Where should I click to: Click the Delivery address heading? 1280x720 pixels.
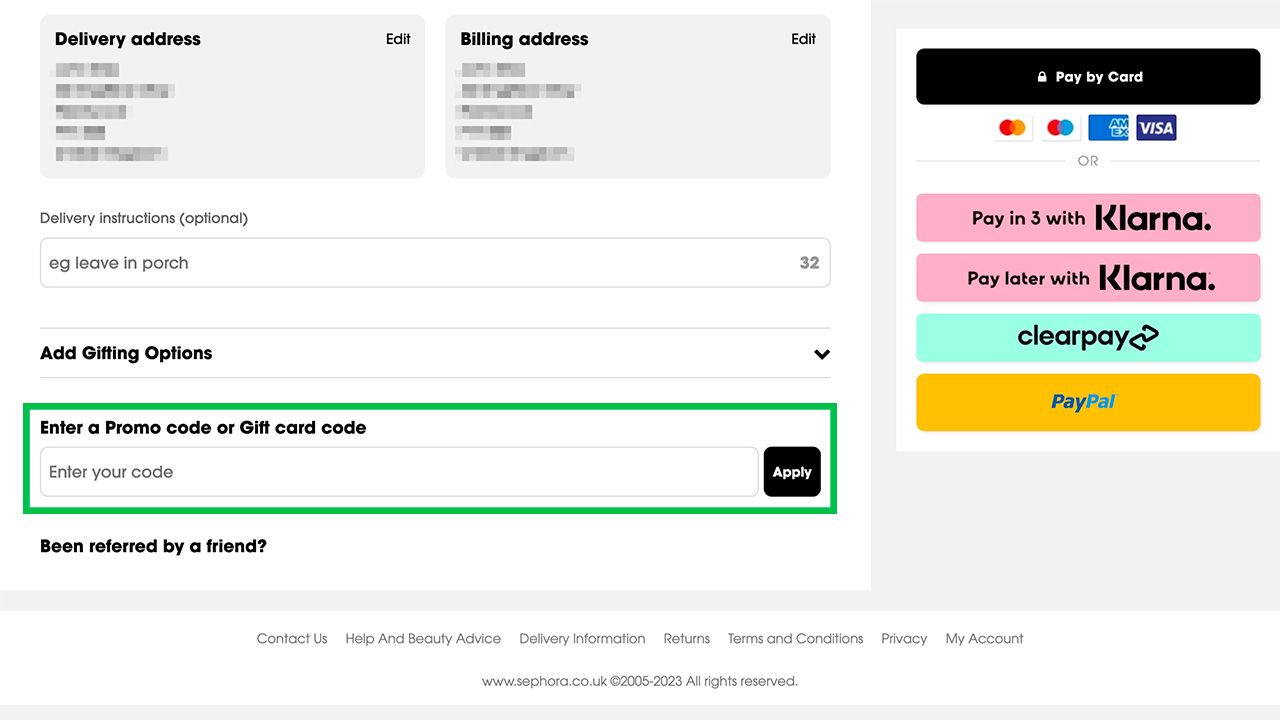(128, 39)
